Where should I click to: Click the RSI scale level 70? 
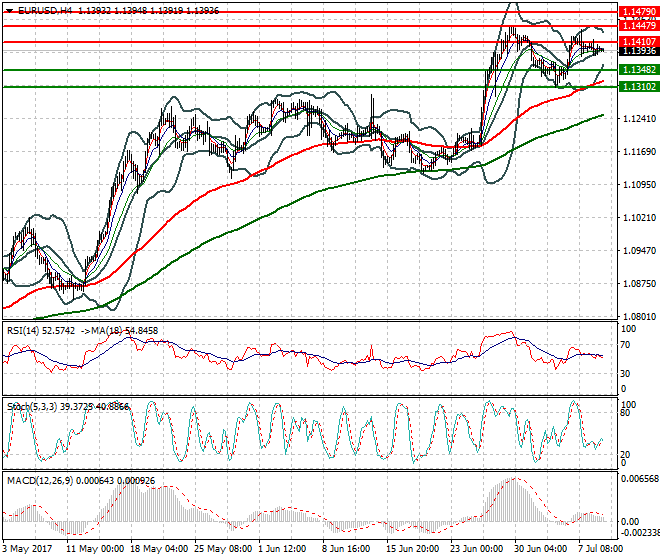click(625, 345)
